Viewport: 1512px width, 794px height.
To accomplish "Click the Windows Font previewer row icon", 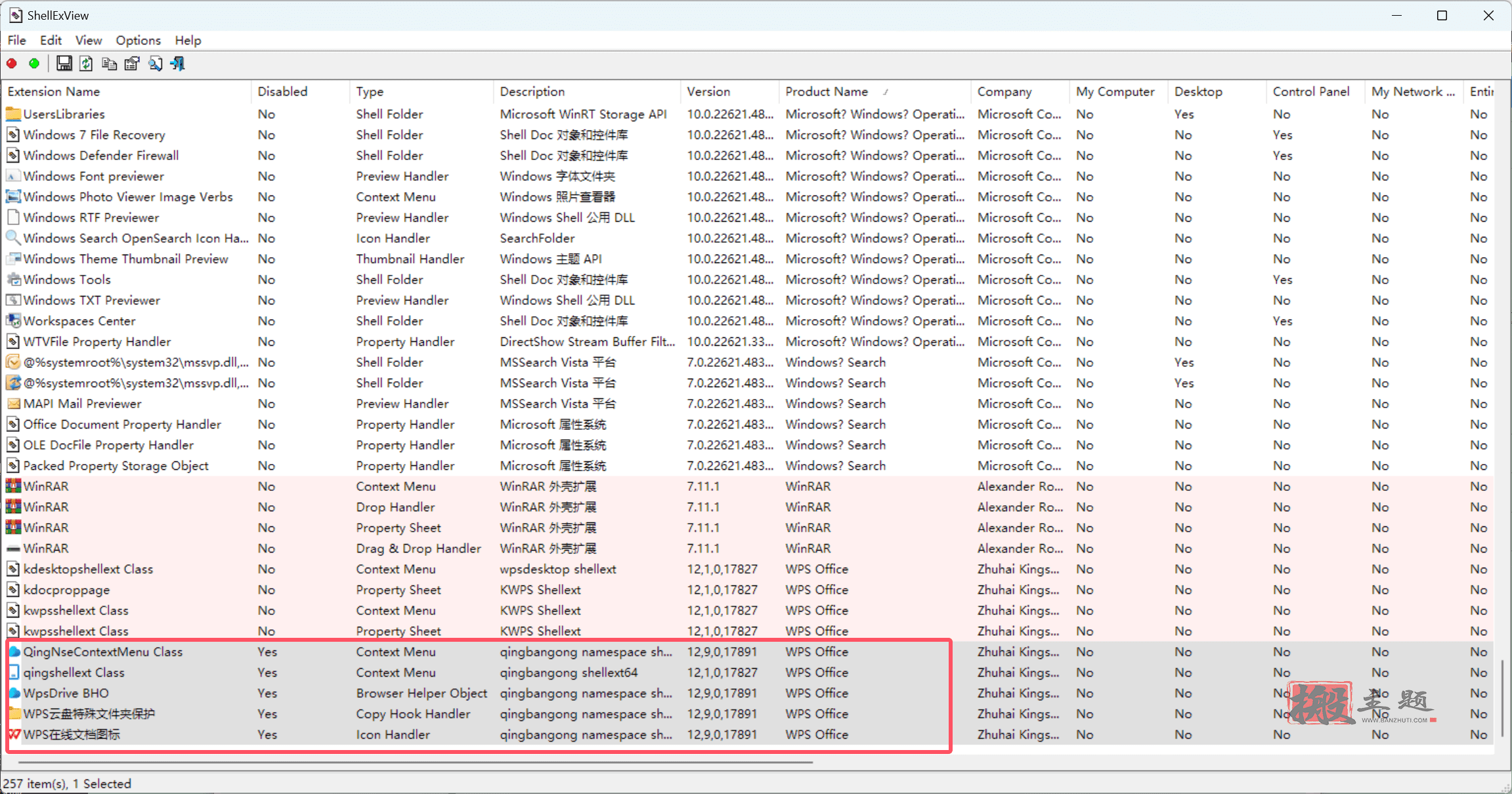I will point(13,177).
